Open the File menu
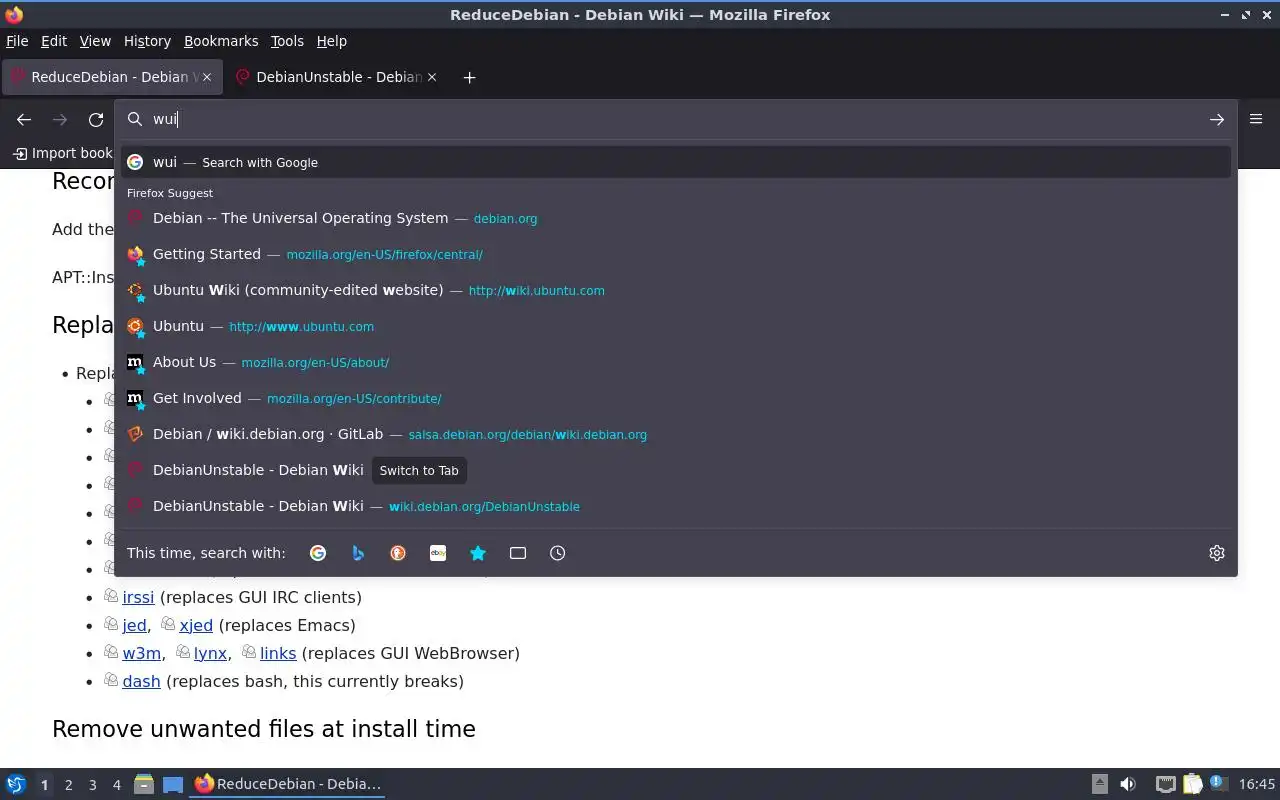Viewport: 1280px width, 800px height. point(17,41)
